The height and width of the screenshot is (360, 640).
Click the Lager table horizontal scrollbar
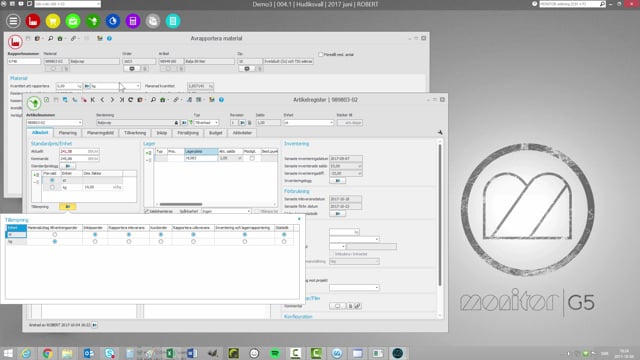[x=181, y=204]
